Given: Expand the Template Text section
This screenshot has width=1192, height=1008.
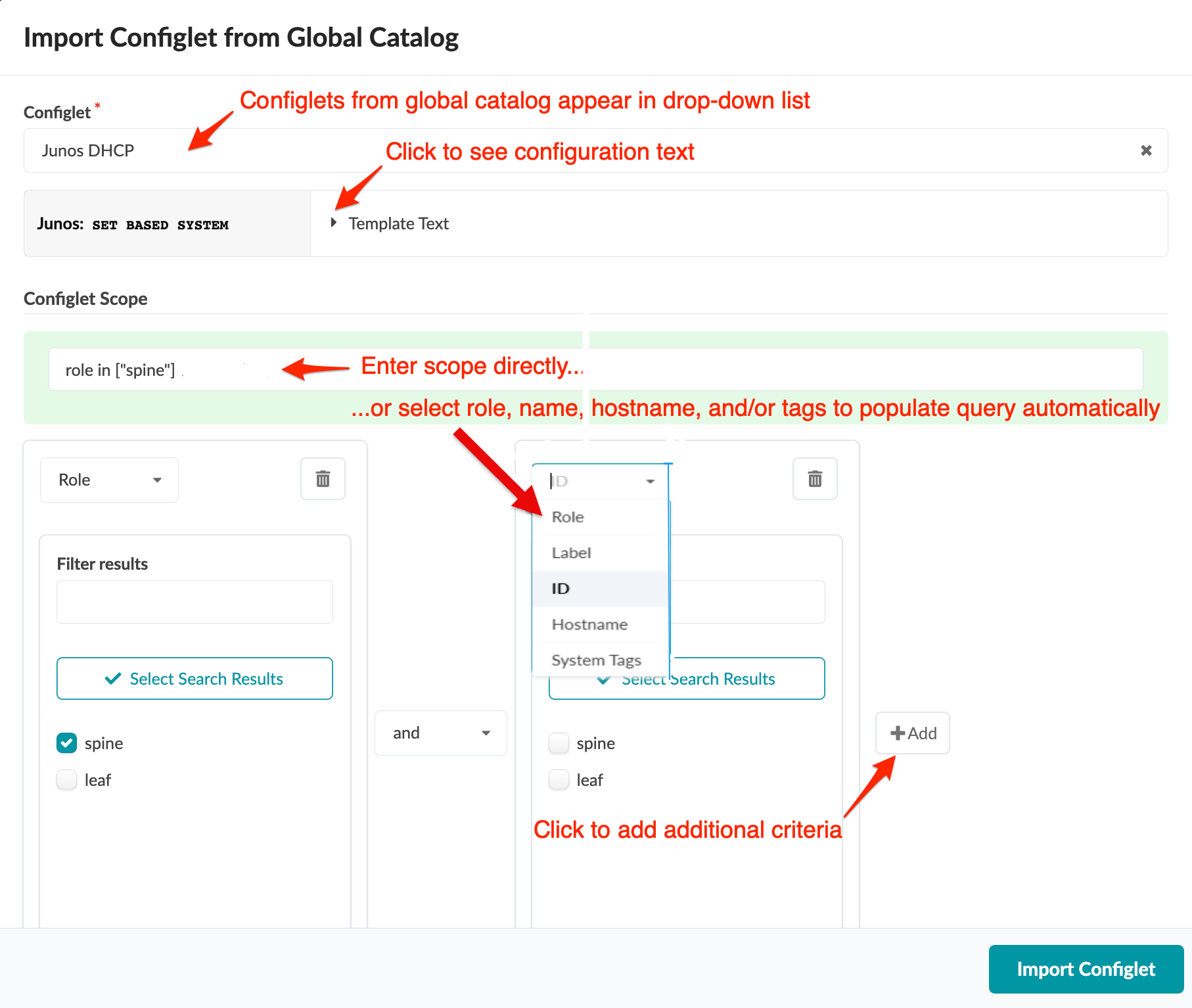Looking at the screenshot, I should click(x=390, y=223).
